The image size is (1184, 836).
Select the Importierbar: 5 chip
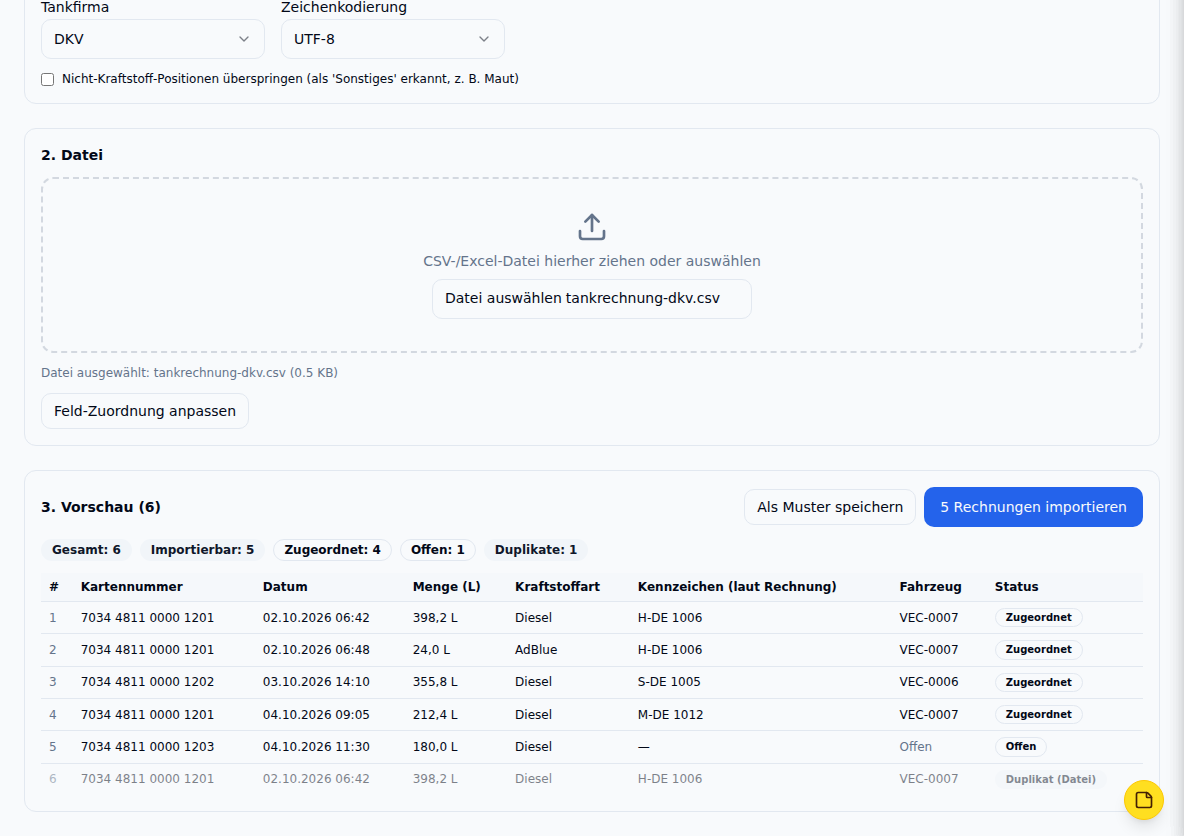coord(202,550)
